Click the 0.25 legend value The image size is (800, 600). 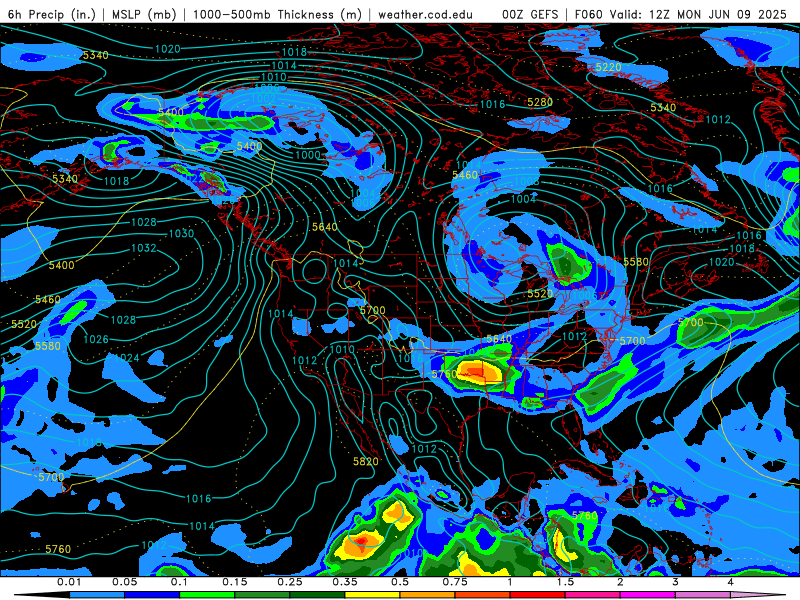coord(290,582)
